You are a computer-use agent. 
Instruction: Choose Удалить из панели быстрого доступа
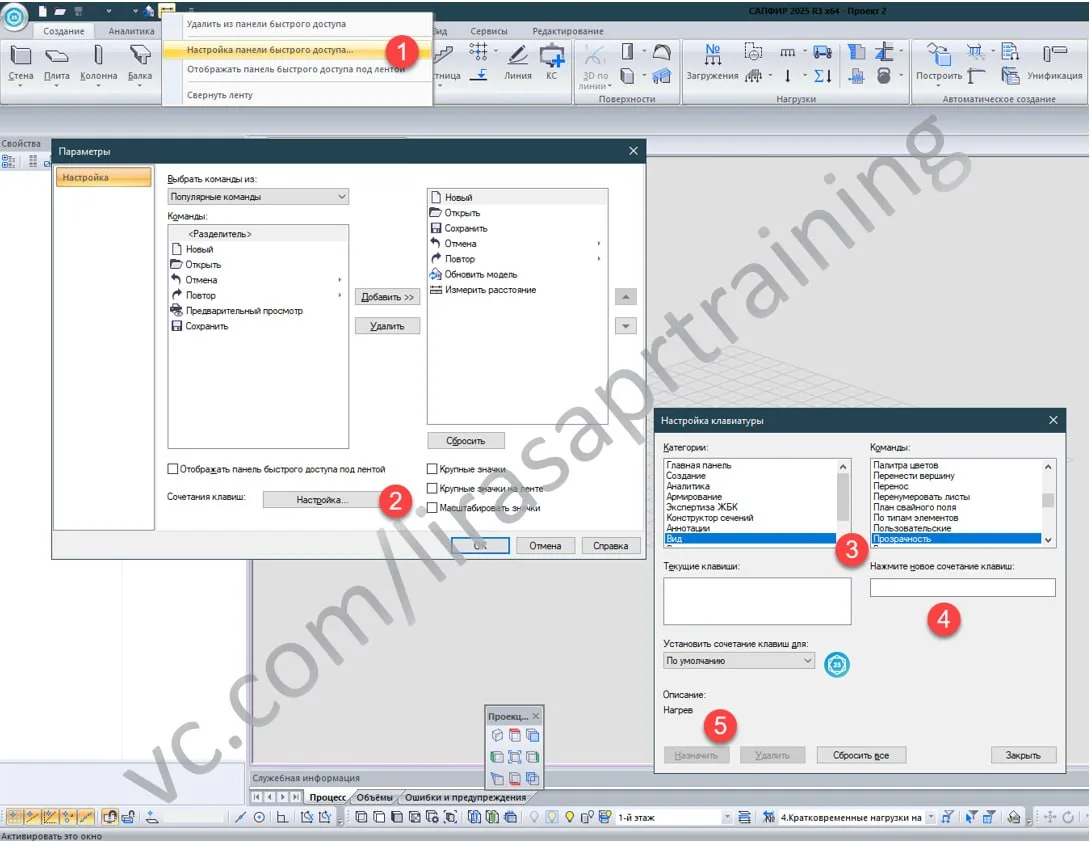[266, 24]
